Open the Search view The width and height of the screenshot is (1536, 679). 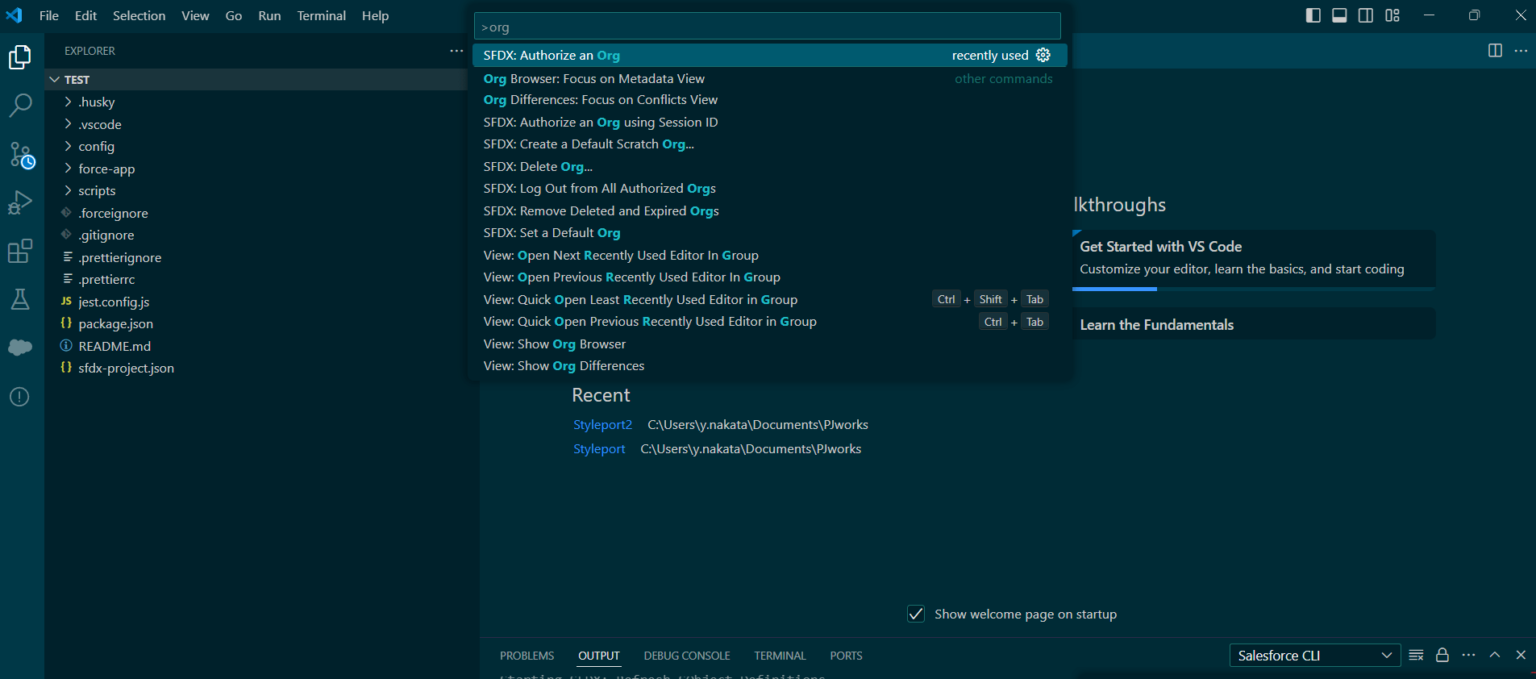tap(21, 104)
